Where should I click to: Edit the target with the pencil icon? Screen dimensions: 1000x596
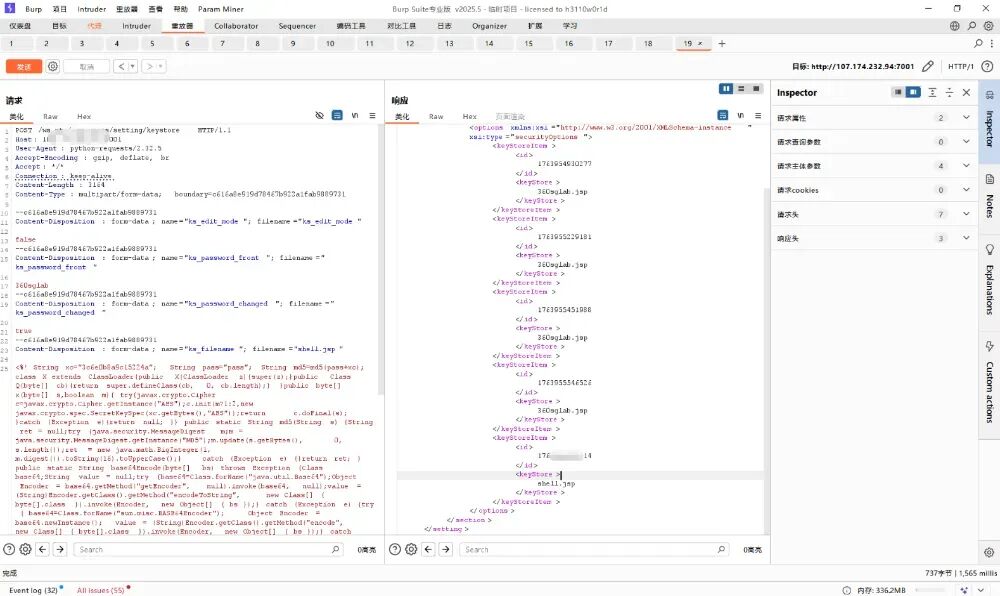[x=928, y=66]
